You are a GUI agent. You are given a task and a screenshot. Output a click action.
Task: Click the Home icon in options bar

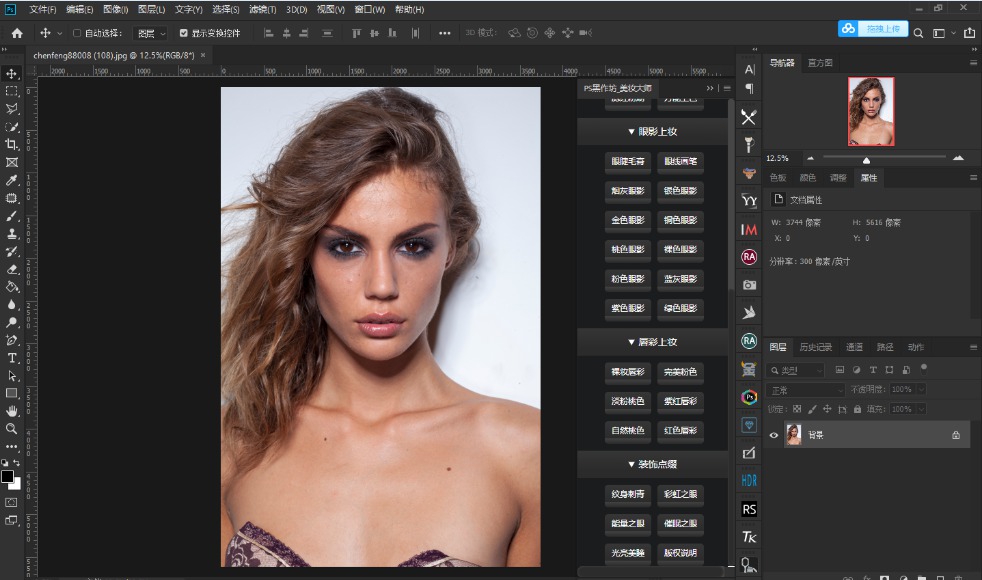point(17,33)
